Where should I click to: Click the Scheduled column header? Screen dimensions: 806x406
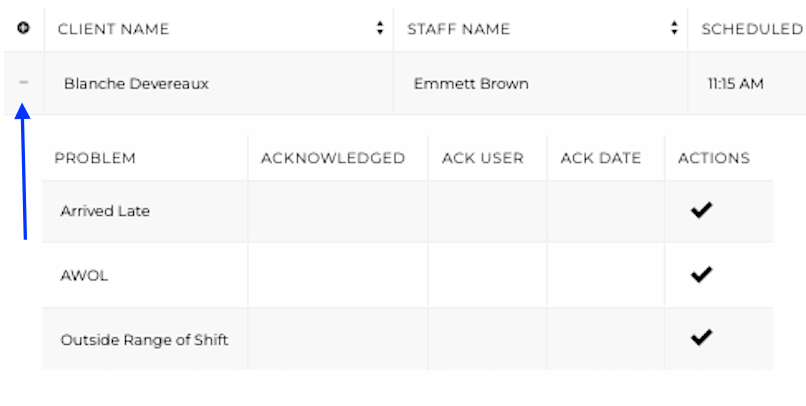pos(751,29)
